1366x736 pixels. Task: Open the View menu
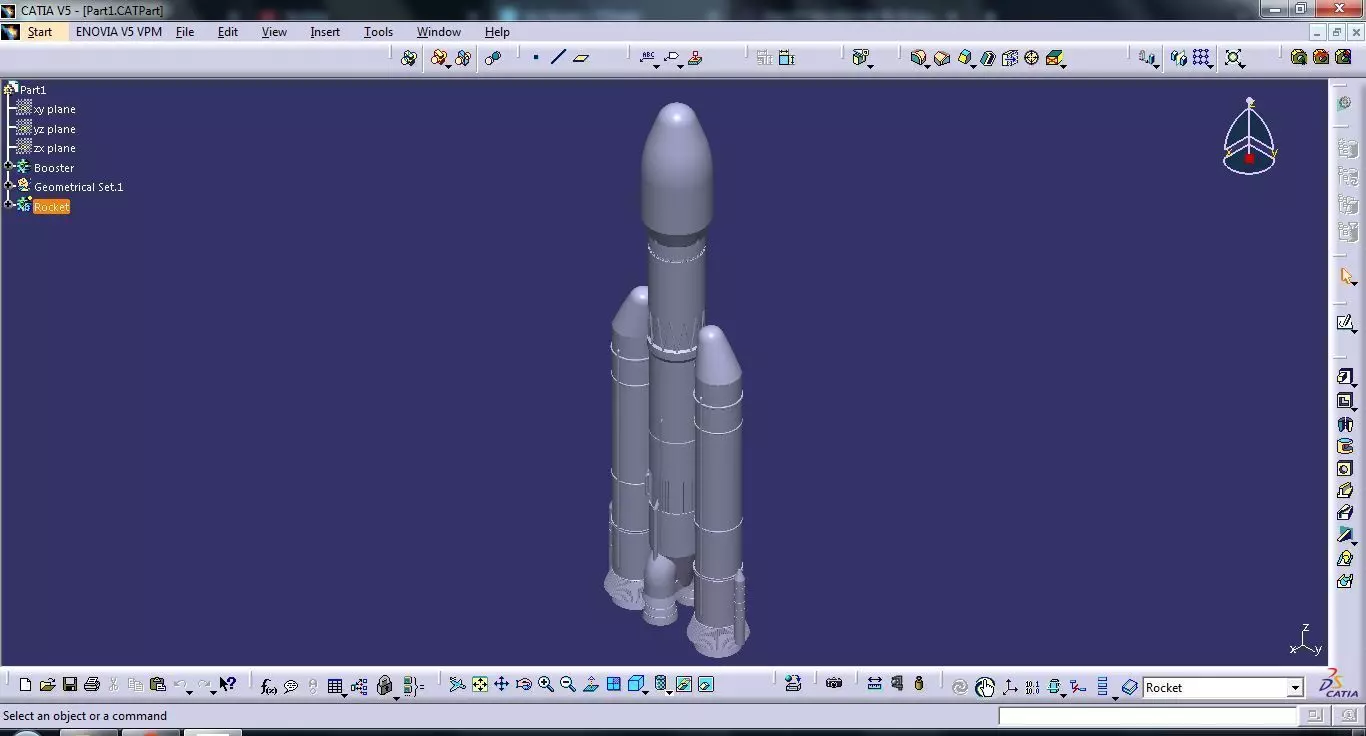click(x=274, y=32)
